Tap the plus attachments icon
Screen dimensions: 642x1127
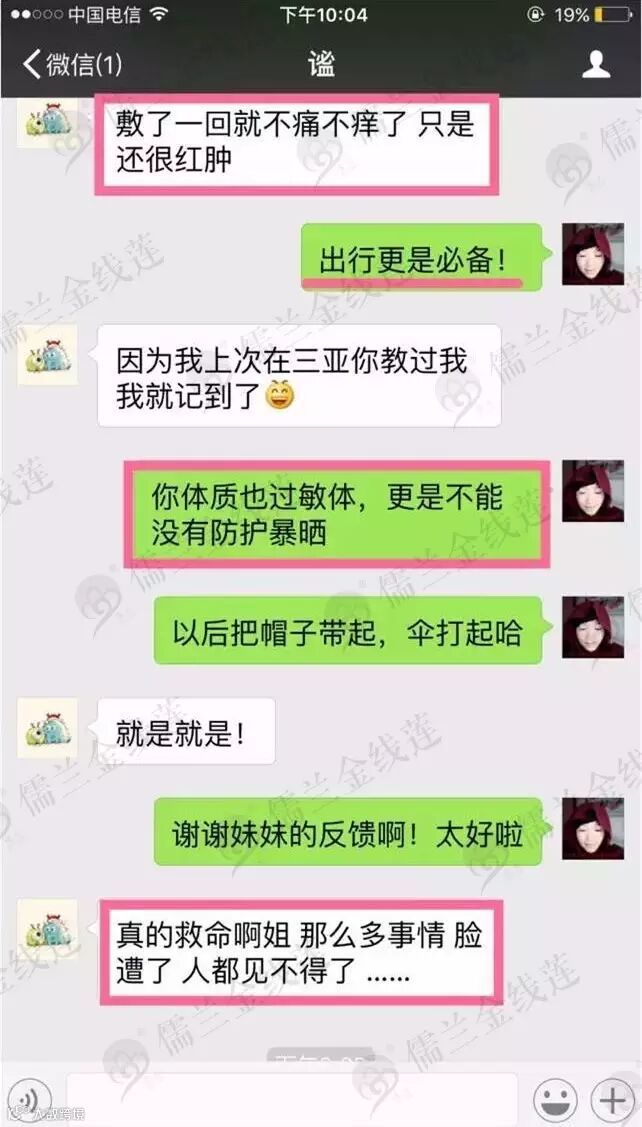613,1100
